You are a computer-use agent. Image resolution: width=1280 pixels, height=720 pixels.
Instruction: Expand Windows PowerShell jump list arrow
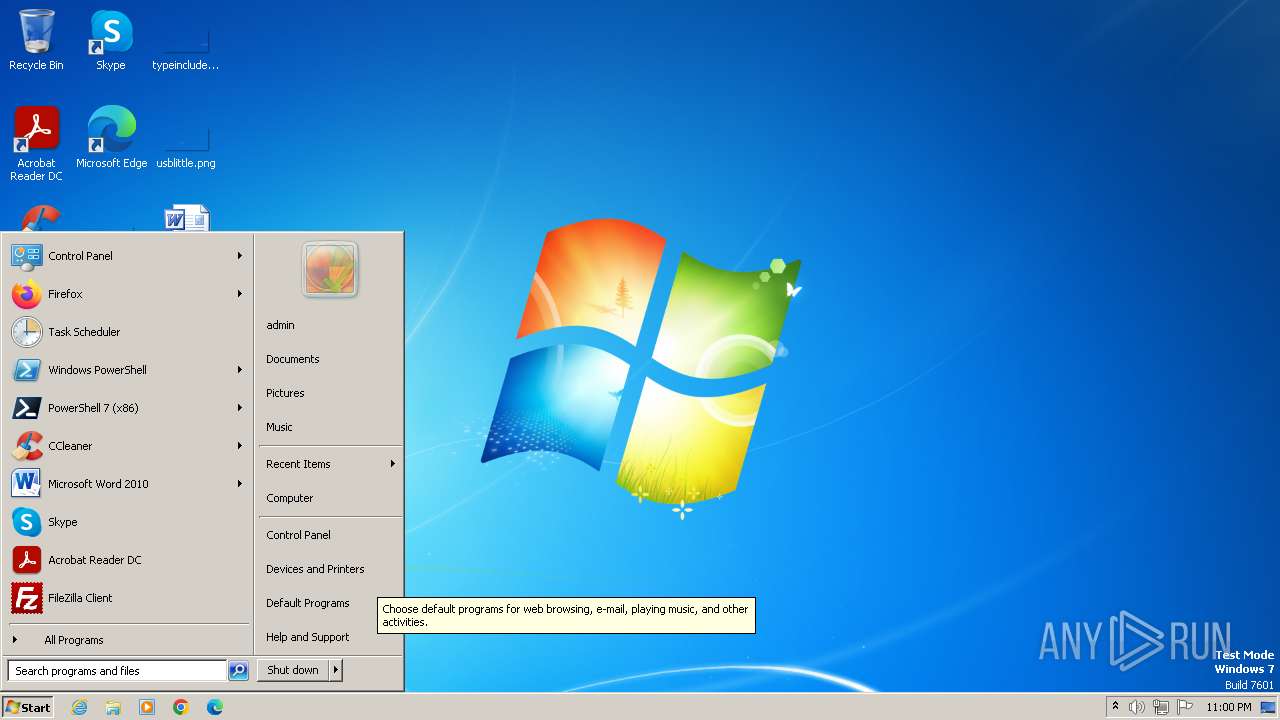click(240, 370)
